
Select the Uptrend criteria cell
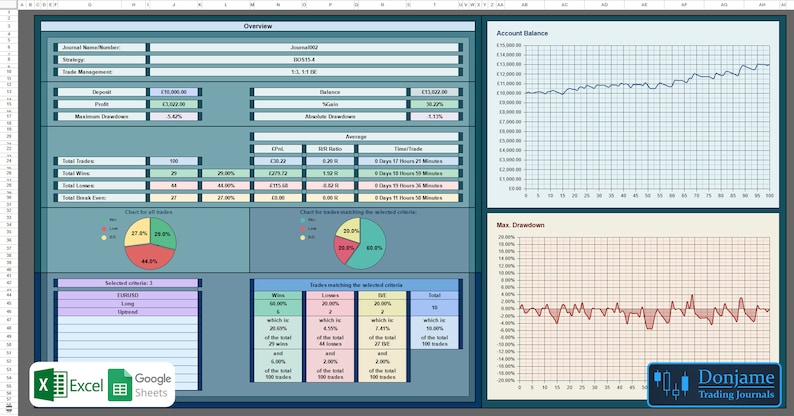(x=128, y=312)
